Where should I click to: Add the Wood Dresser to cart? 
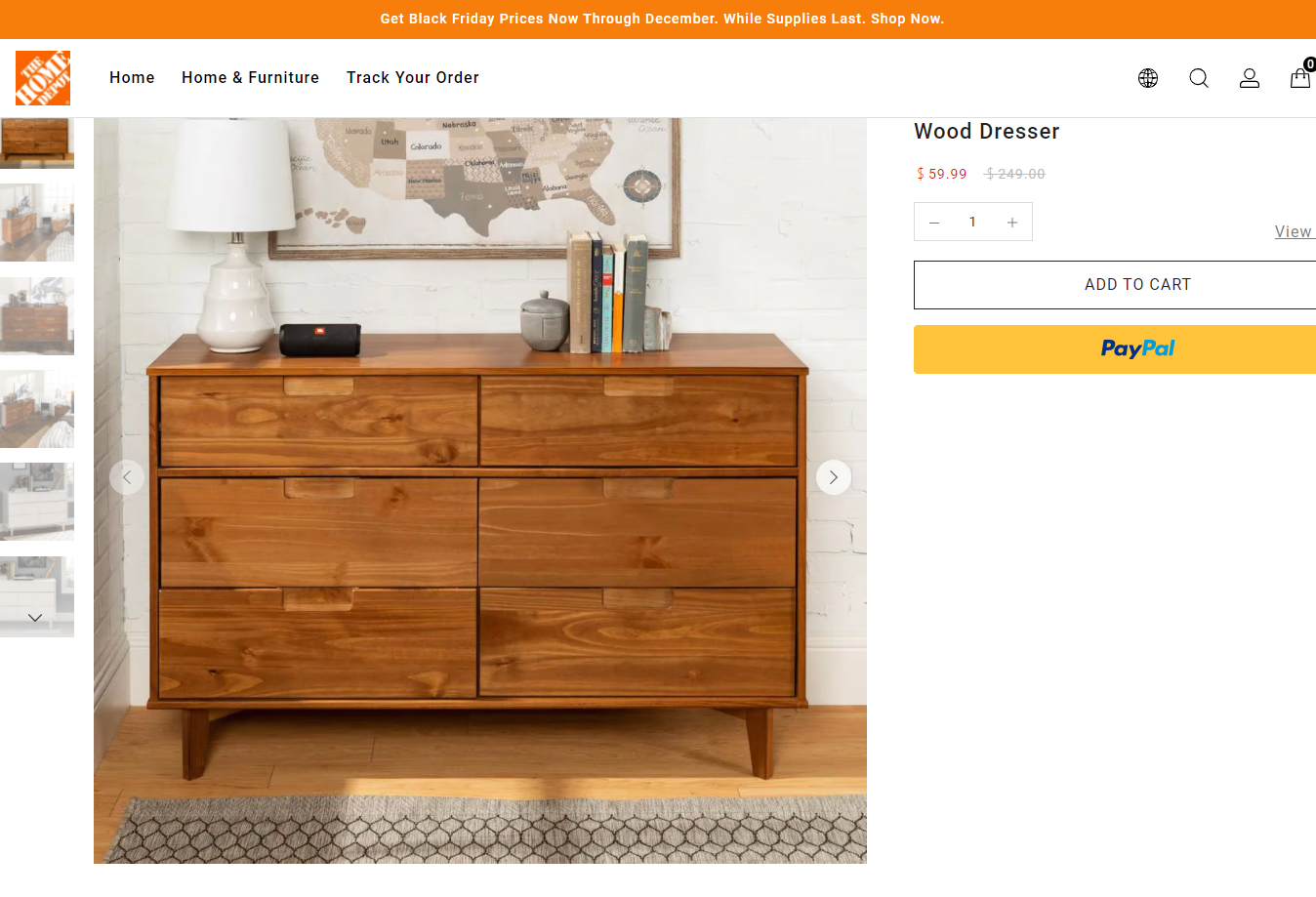[1115, 285]
